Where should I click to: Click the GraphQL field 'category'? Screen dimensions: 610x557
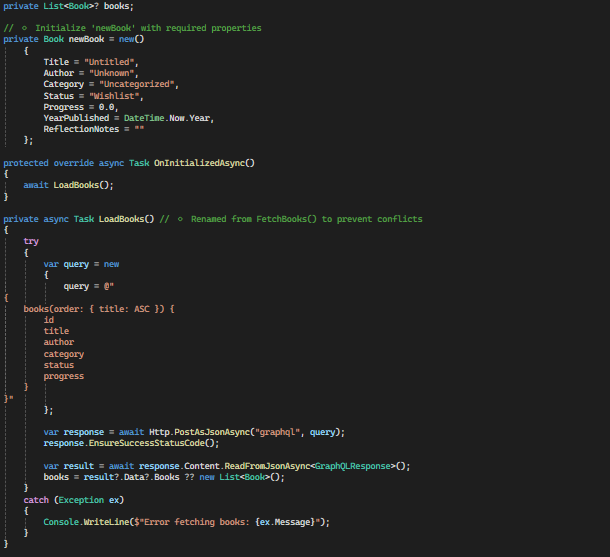click(64, 354)
